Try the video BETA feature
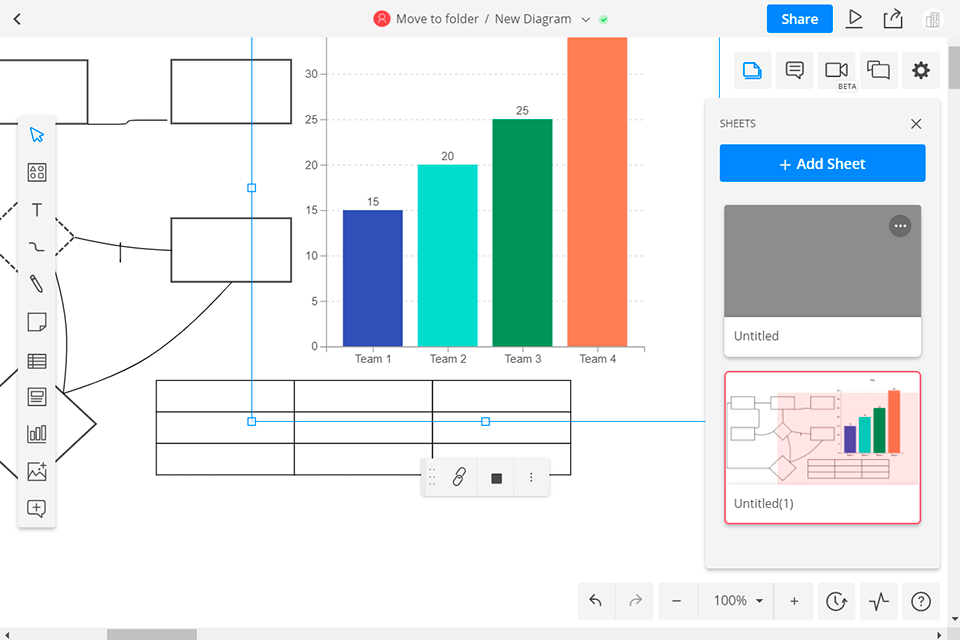This screenshot has width=960, height=640. [x=837, y=70]
